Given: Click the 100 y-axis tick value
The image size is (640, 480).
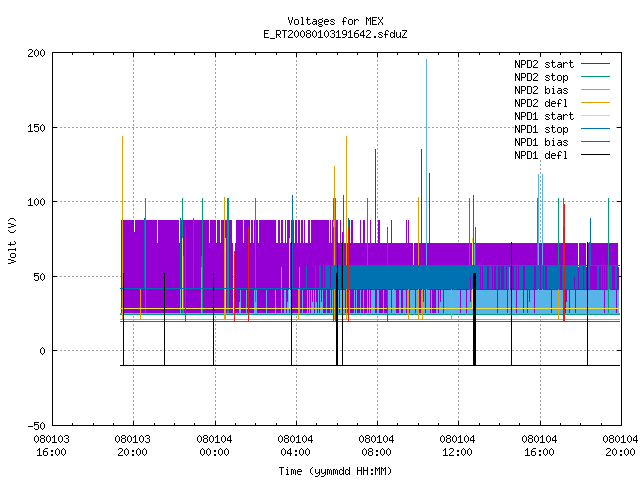Looking at the screenshot, I should (x=37, y=202).
